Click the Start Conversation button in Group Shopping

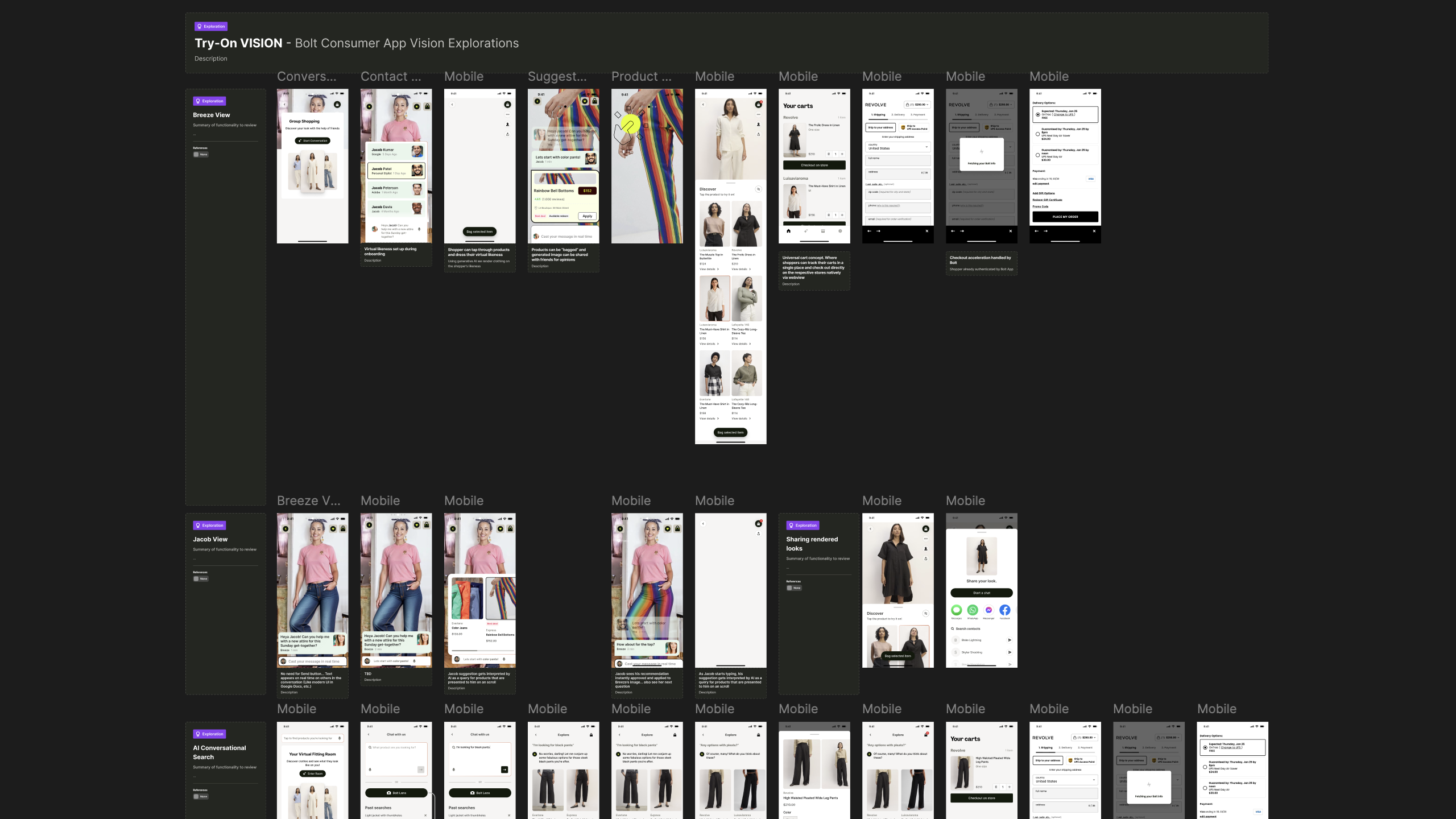click(x=313, y=140)
